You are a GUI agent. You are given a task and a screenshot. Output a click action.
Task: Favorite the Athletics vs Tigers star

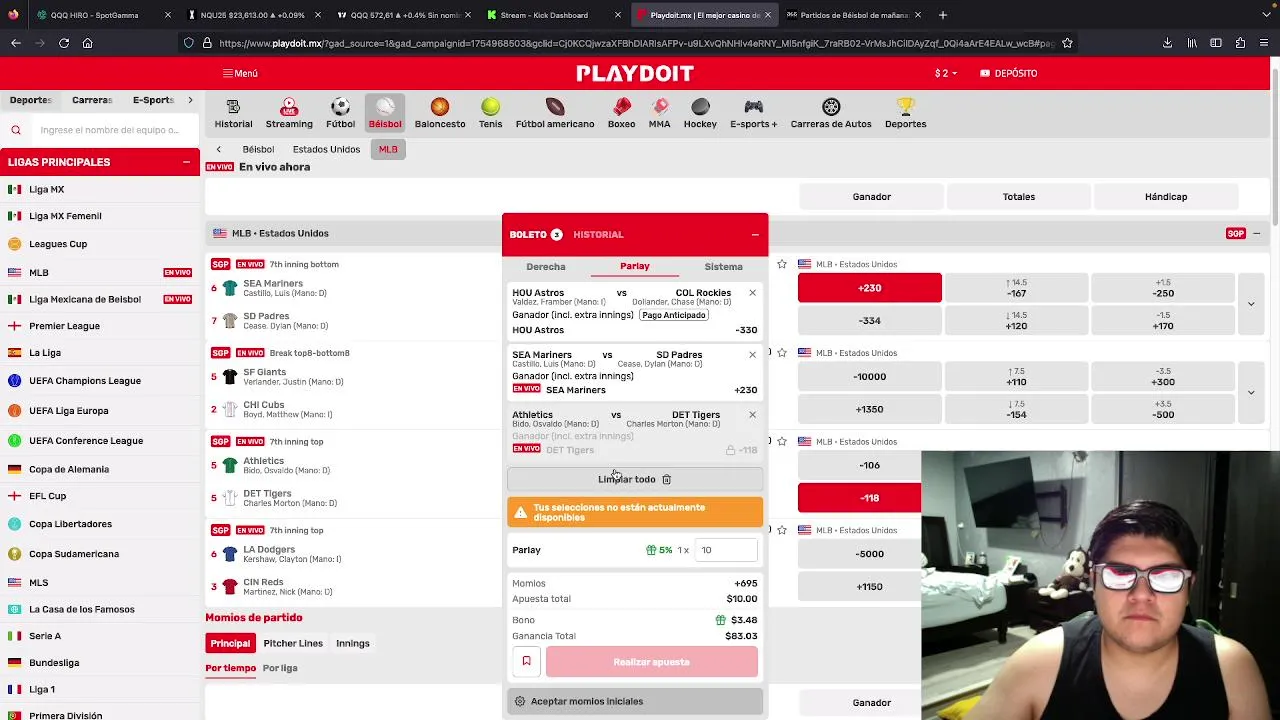tap(782, 441)
